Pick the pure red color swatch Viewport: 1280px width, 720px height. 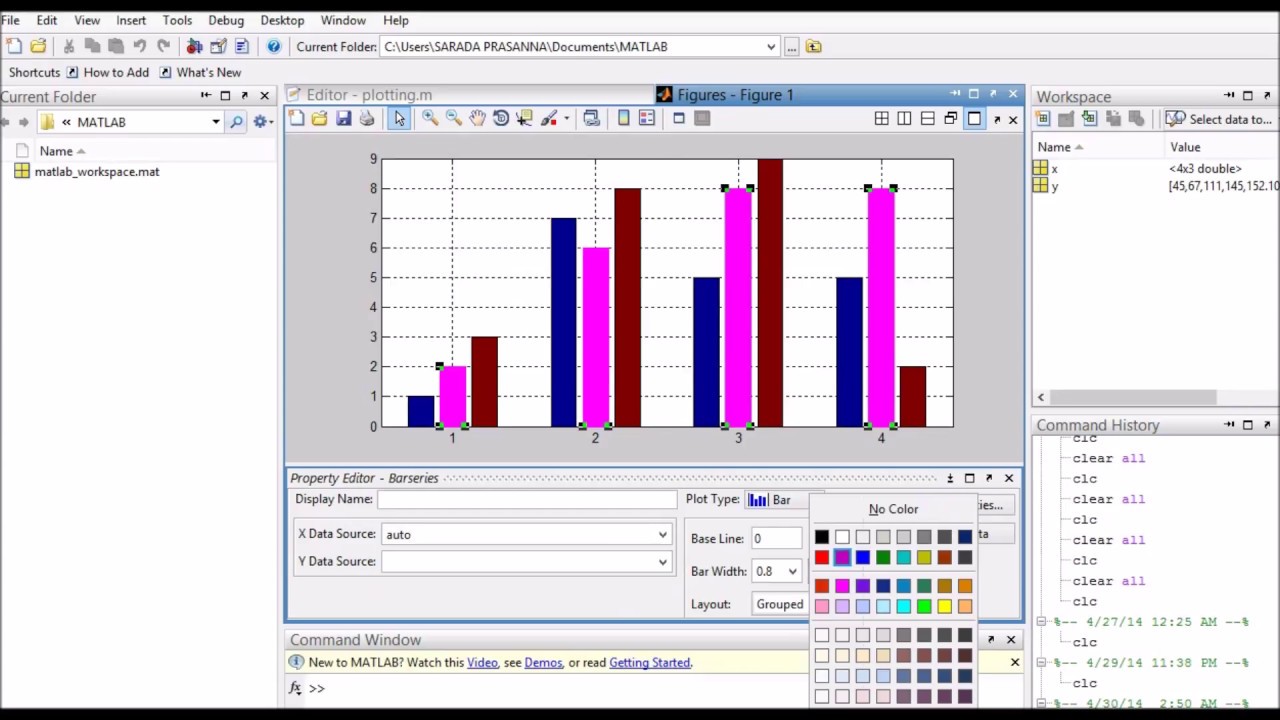pos(822,558)
